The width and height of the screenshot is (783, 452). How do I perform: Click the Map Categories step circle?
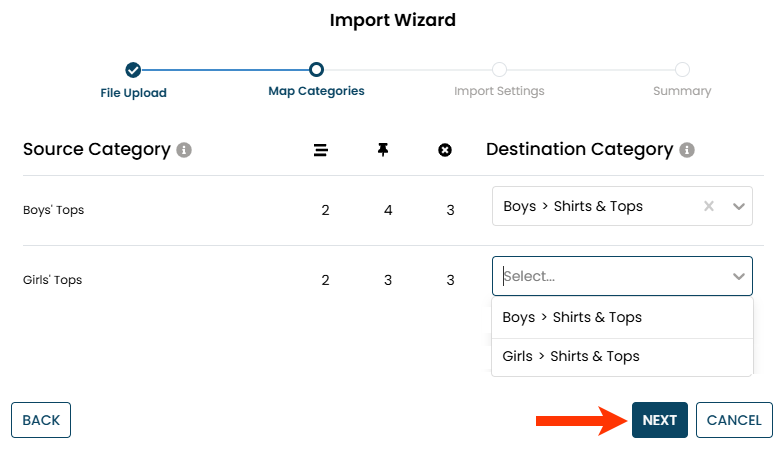point(316,70)
